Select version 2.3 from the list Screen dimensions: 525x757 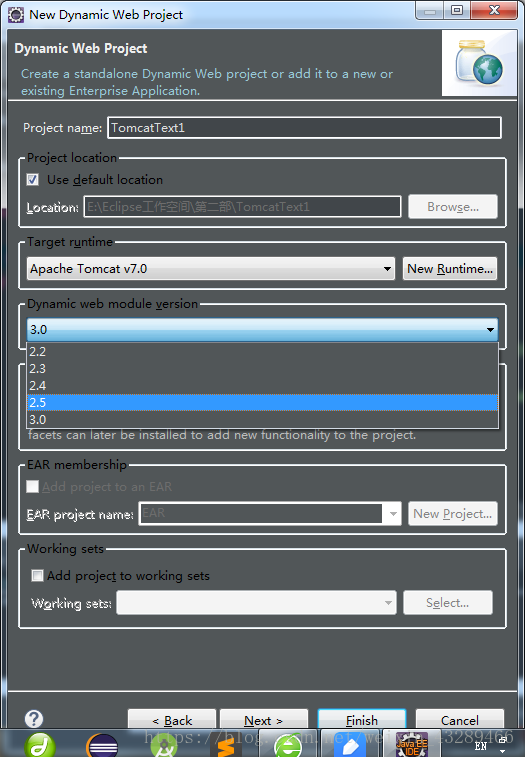coord(263,368)
